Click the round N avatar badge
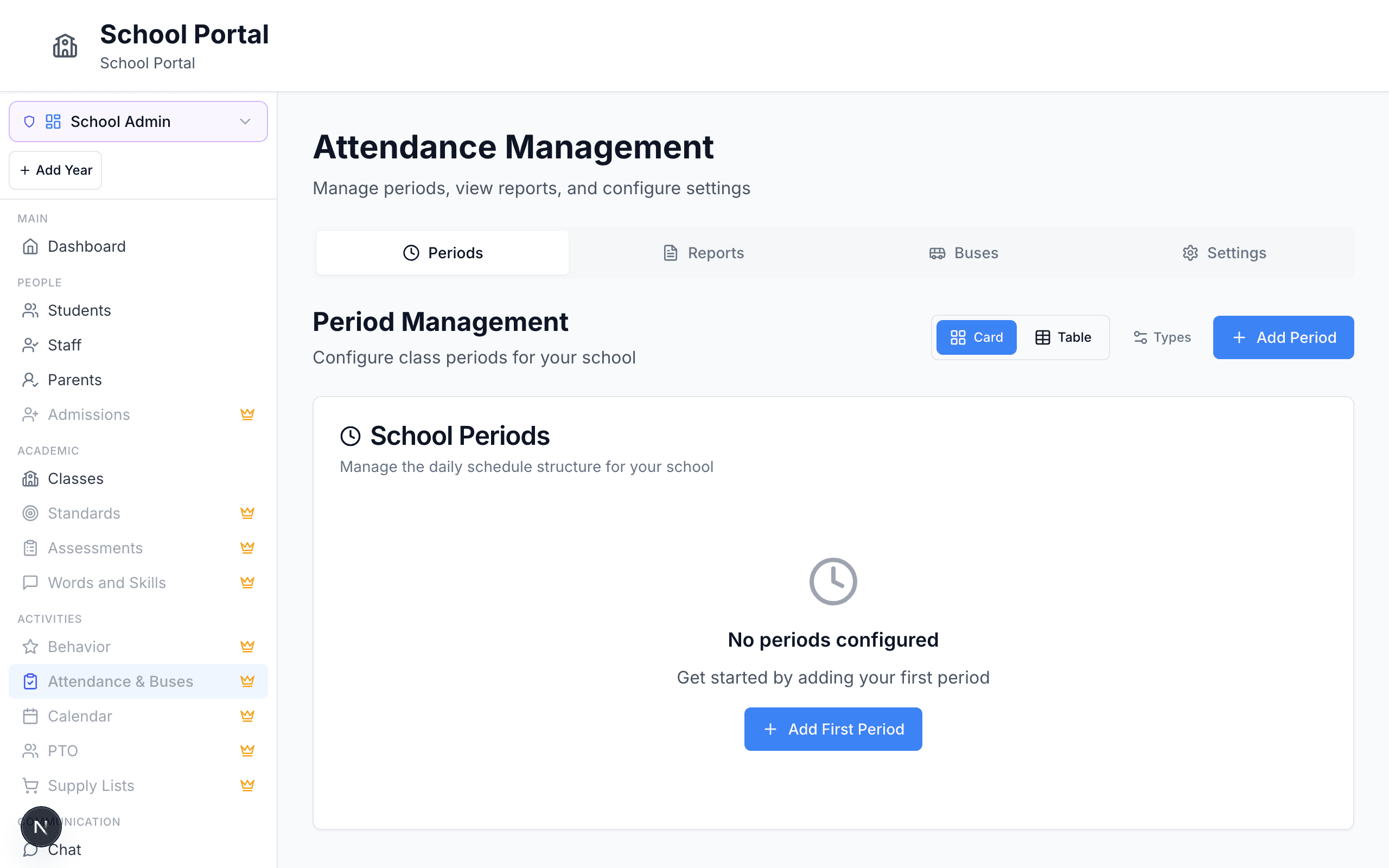The image size is (1389, 868). [41, 827]
